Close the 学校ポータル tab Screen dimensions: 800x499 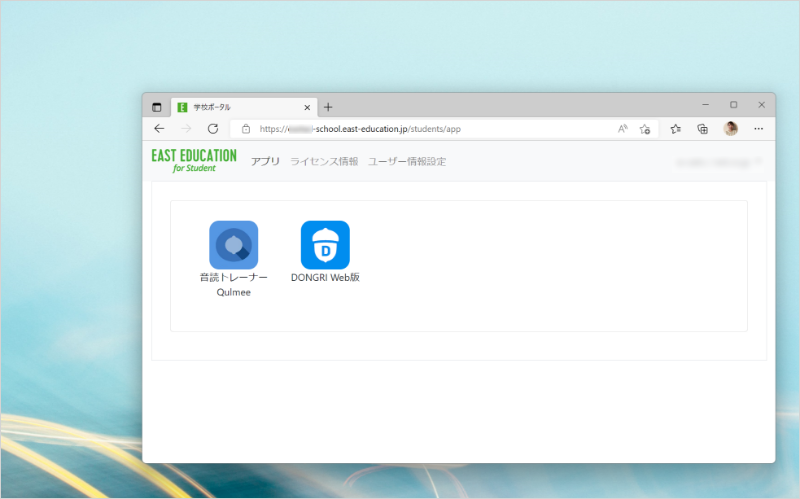pos(307,107)
